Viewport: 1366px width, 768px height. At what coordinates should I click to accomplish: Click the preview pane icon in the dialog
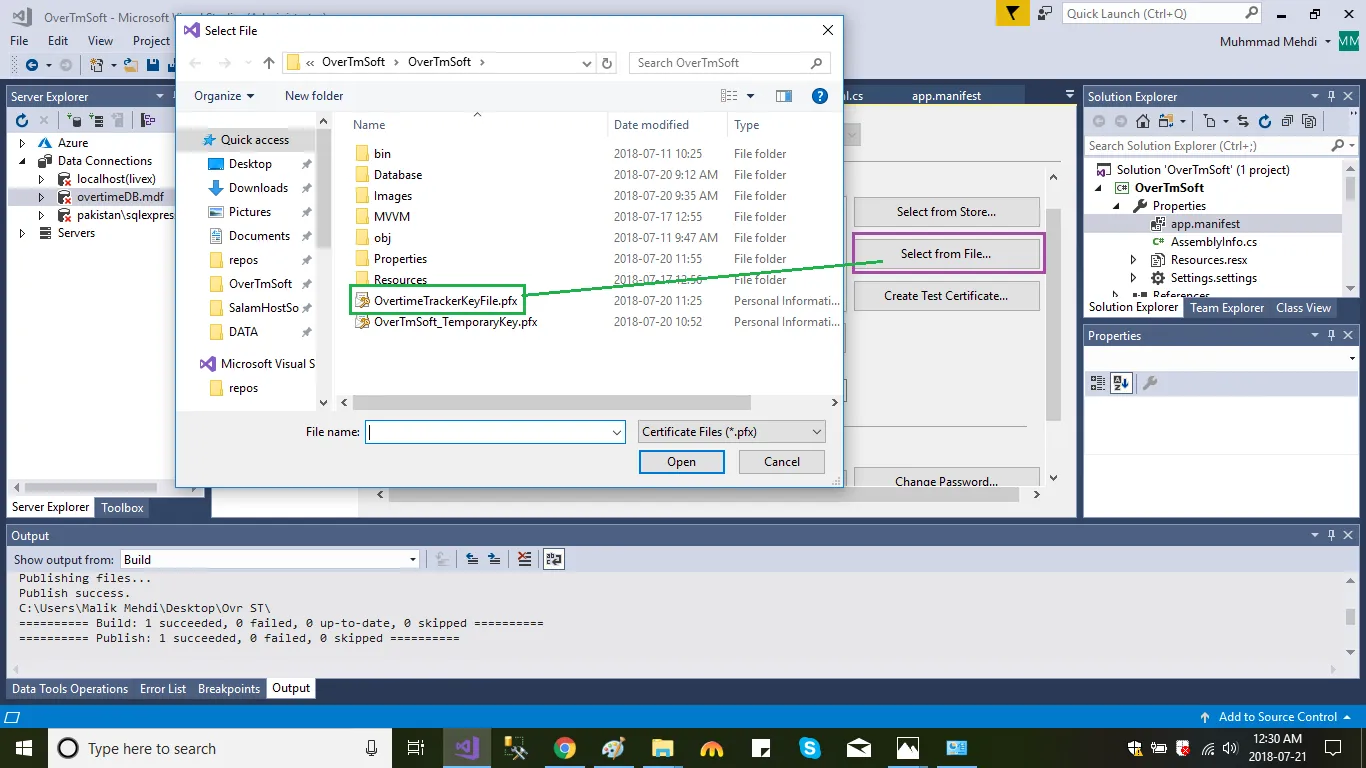784,96
